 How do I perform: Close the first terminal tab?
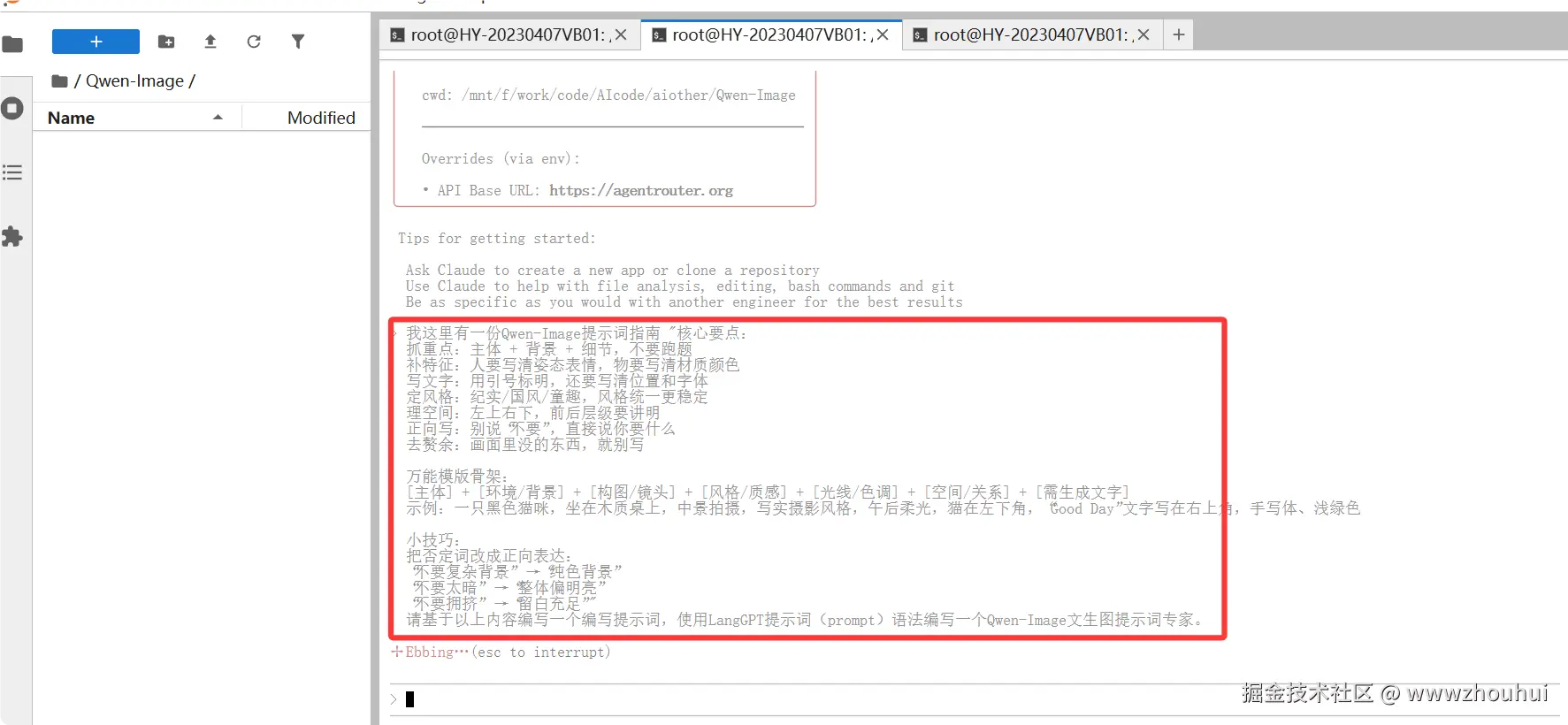point(621,35)
